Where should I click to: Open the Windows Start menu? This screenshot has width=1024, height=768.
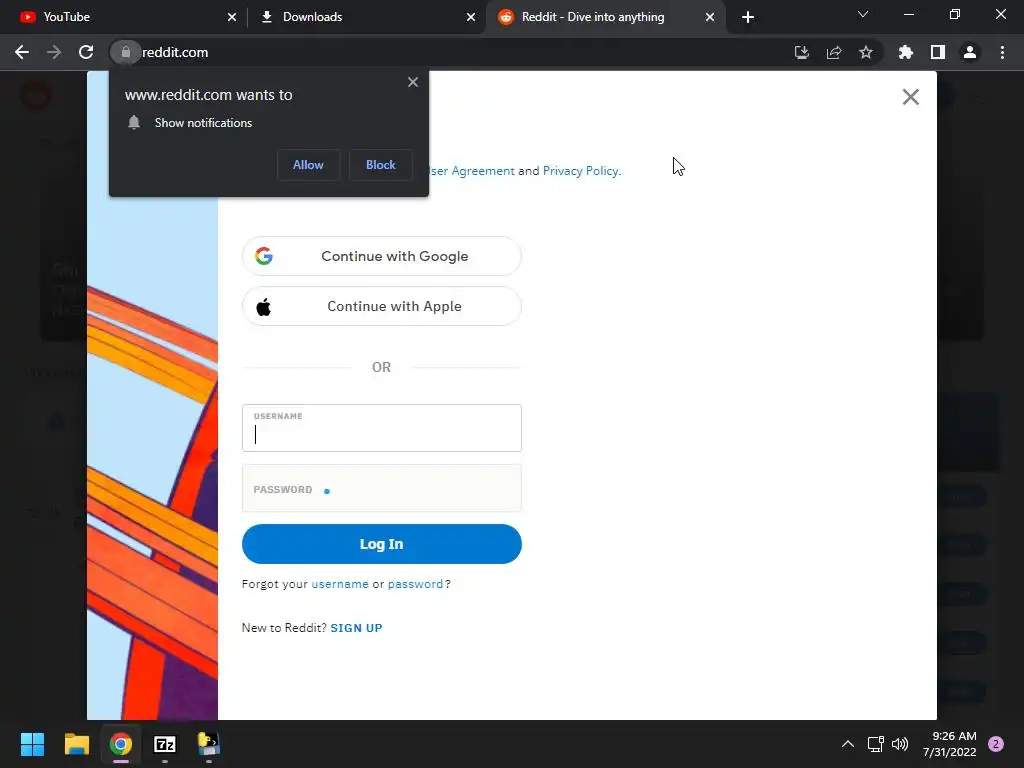tap(32, 744)
